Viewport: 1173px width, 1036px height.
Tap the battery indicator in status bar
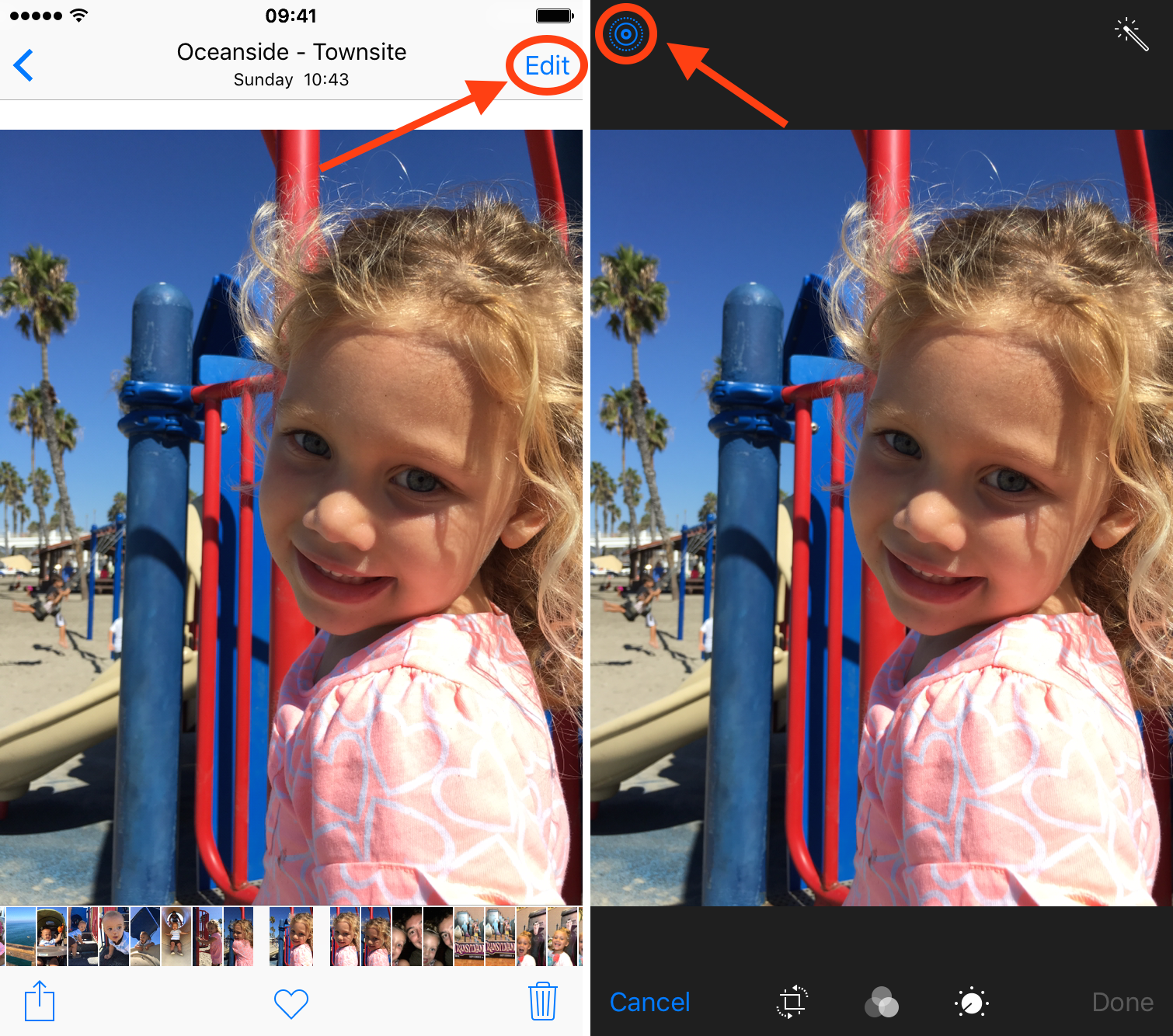tap(555, 16)
